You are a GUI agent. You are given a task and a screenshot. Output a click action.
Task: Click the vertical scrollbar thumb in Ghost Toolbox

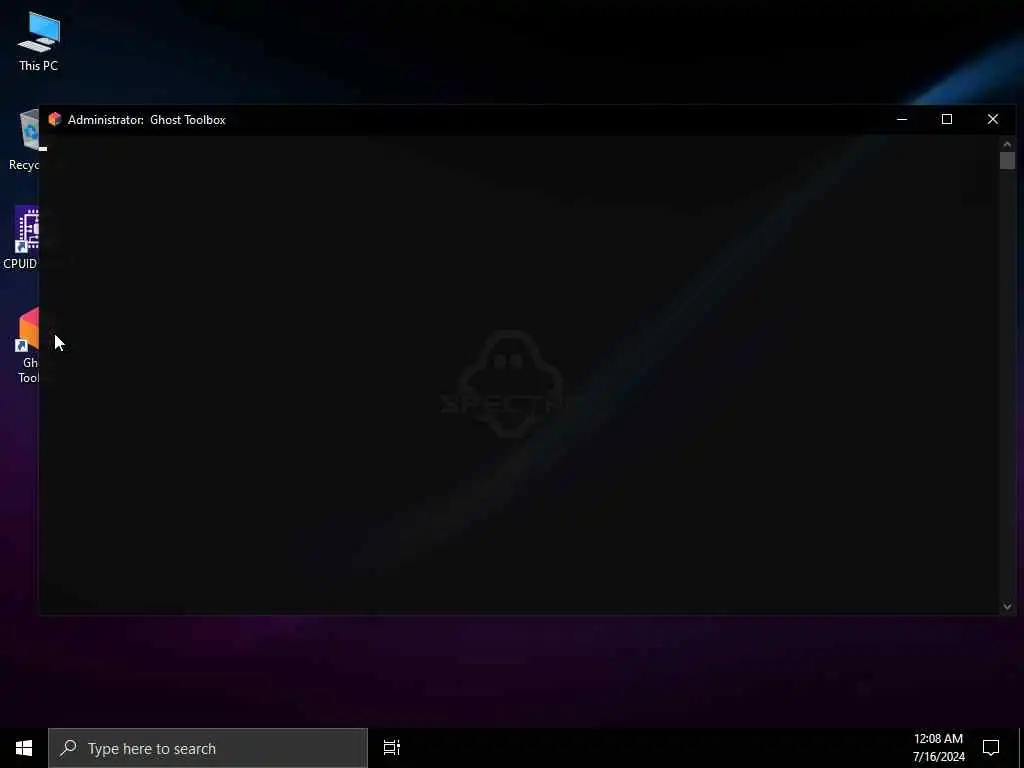pyautogui.click(x=1007, y=161)
